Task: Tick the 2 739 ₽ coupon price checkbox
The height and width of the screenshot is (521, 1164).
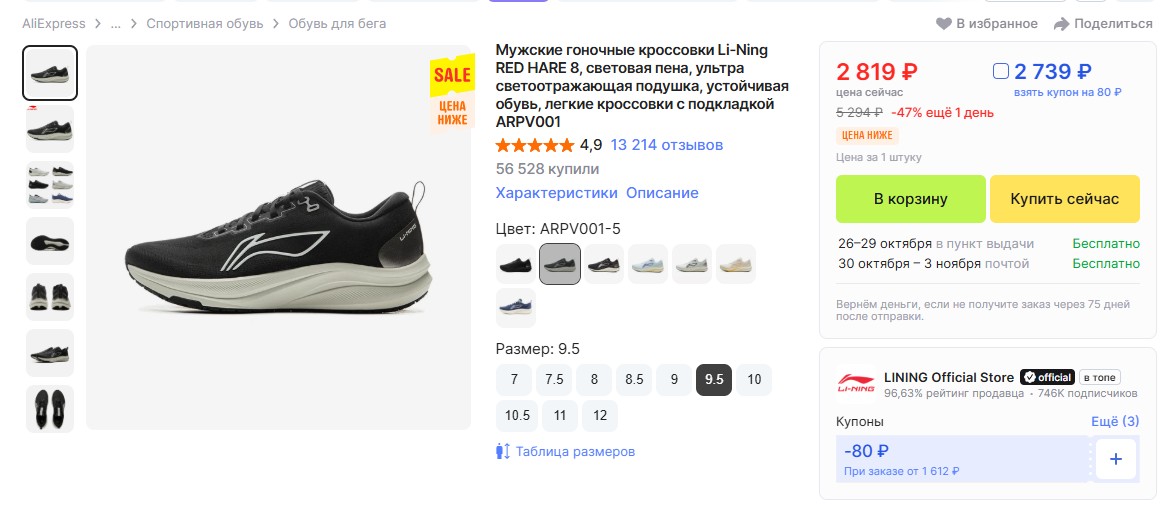Action: (x=1001, y=72)
